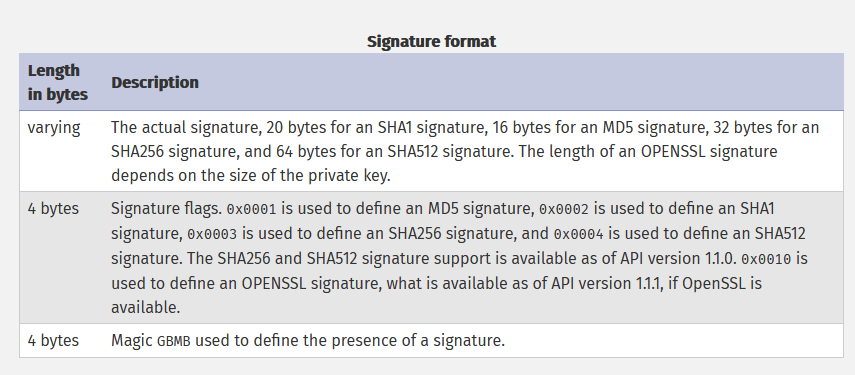Click the 0x0002 SHA1 flag code
Screen dimensions: 855x375
pos(564,209)
